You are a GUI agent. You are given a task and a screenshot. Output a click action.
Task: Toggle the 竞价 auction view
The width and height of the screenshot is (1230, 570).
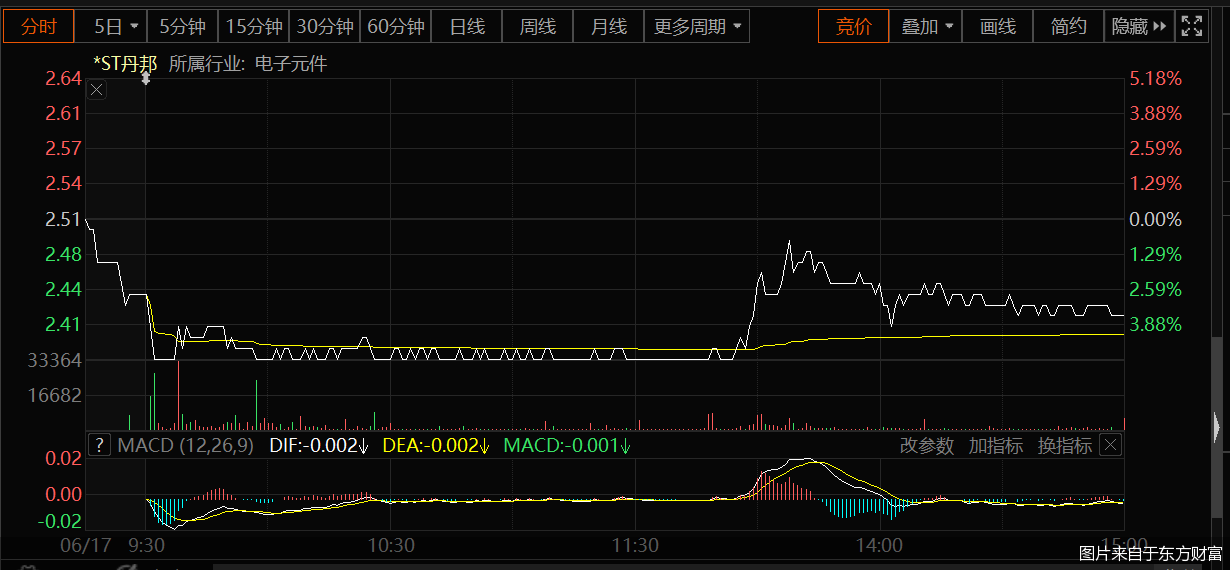point(853,27)
